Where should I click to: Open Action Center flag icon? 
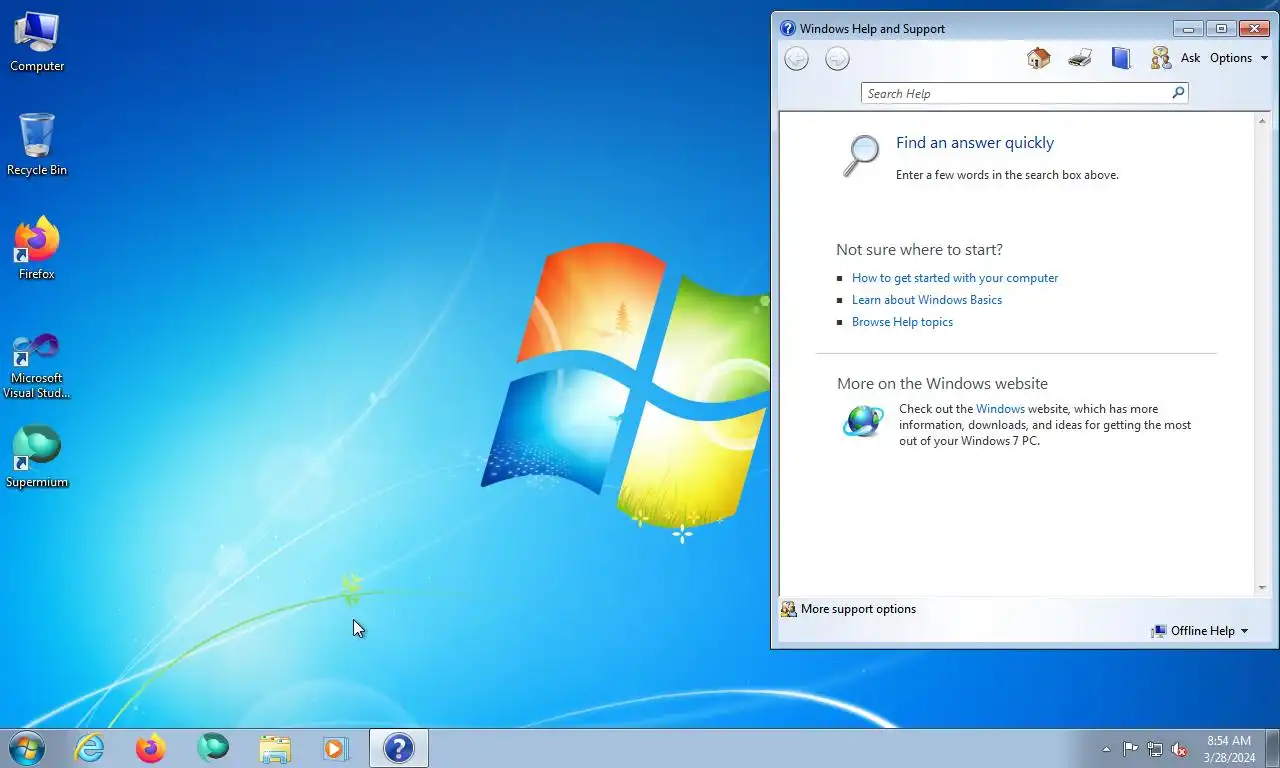coord(1131,749)
